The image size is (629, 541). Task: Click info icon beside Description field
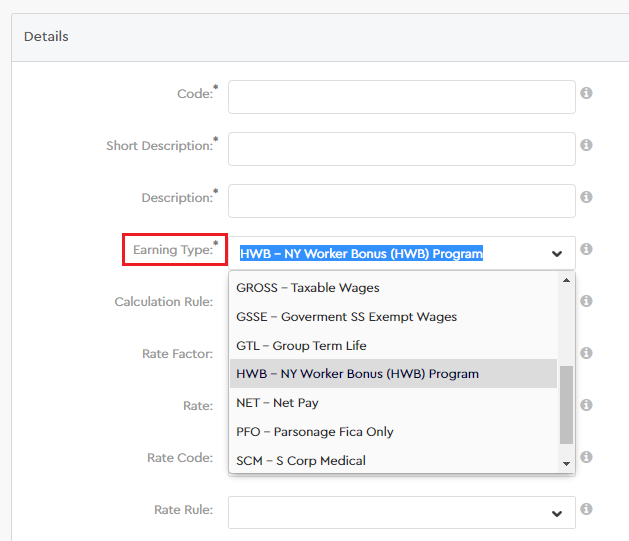point(587,197)
